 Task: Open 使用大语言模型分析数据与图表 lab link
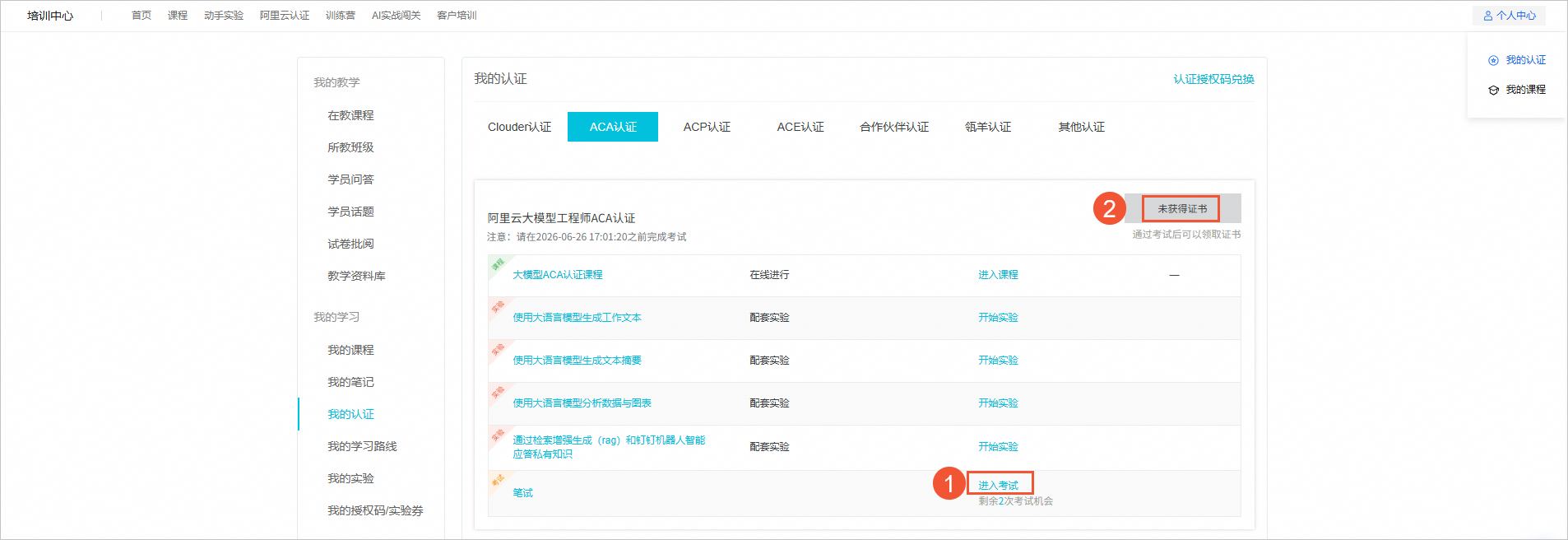point(582,403)
